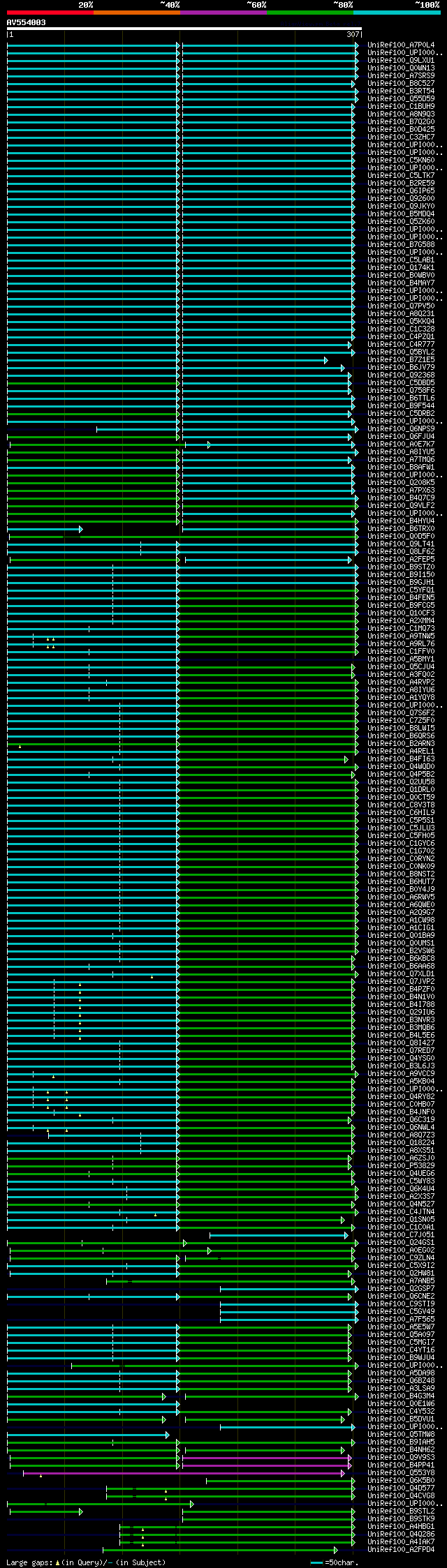This screenshot has width=447, height=1568.
Task: Click the cyan ~100% identity legend bar
Action: point(396,13)
